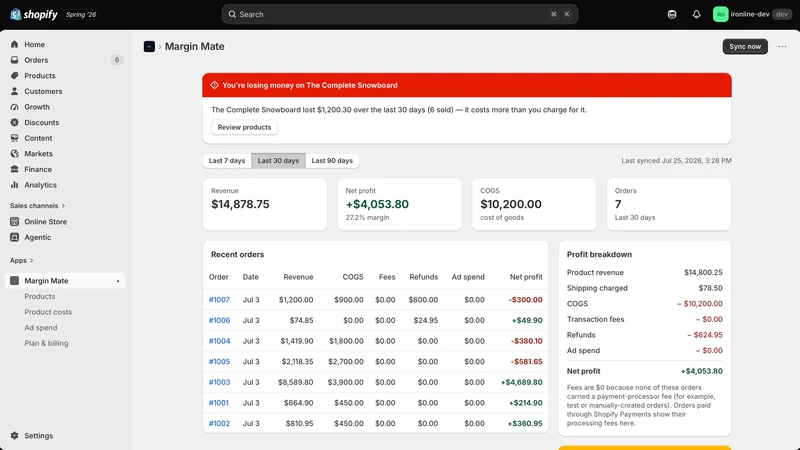
Task: Click Last synced Jul 25, 2026 text
Action: (676, 160)
